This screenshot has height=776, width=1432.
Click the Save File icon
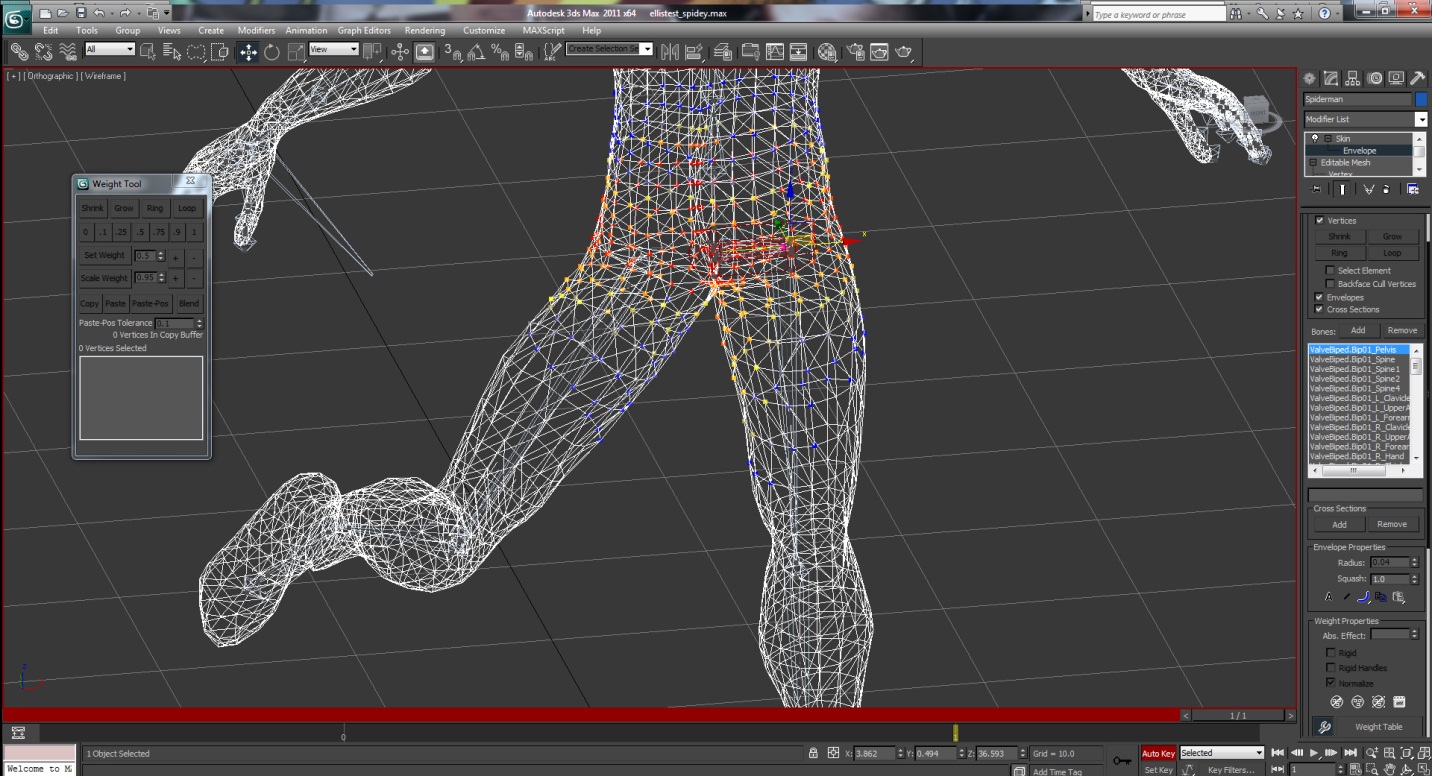(81, 13)
